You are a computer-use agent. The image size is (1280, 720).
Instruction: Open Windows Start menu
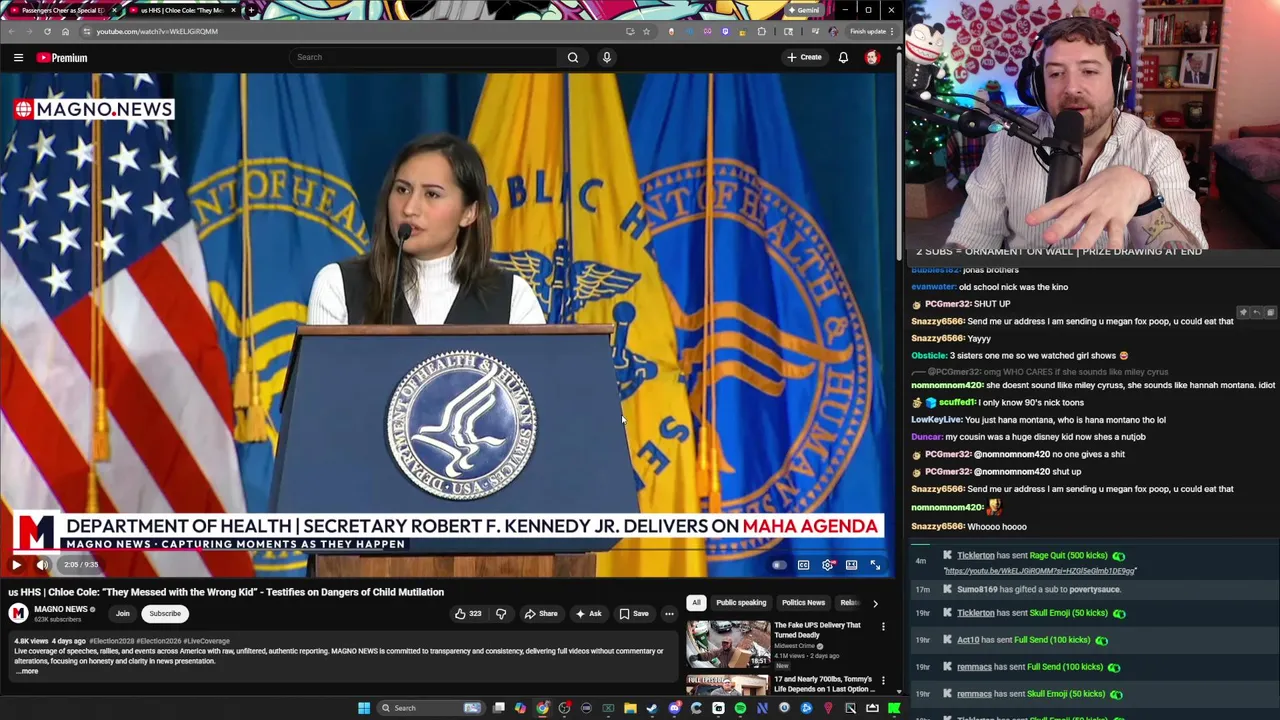click(x=364, y=708)
